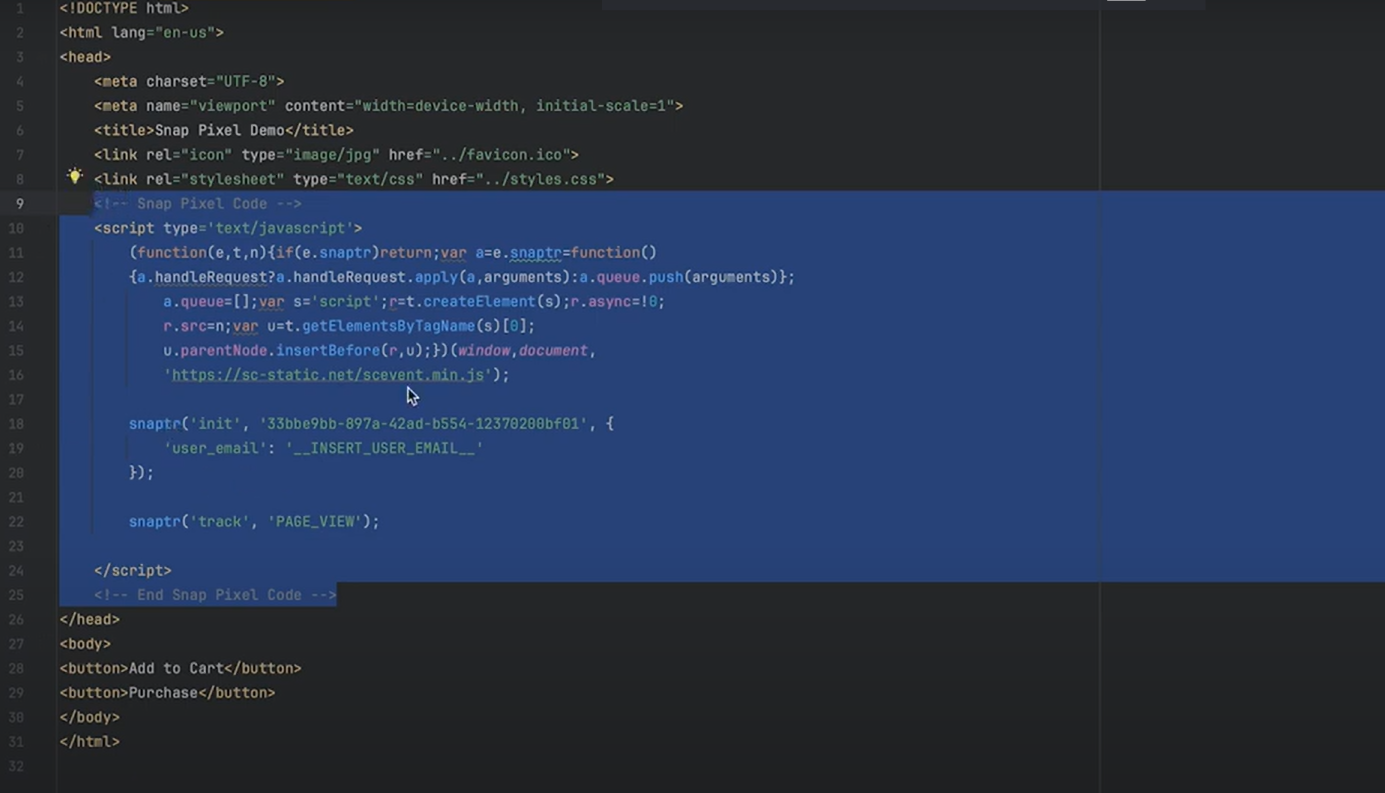Image resolution: width=1385 pixels, height=793 pixels.
Task: Click the script type='text/javascript' opening tag
Action: [228, 228]
